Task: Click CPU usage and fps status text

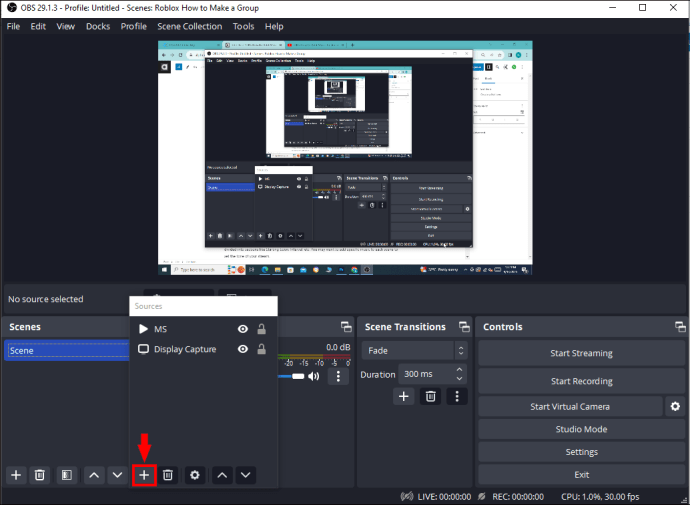Action: tap(600, 497)
